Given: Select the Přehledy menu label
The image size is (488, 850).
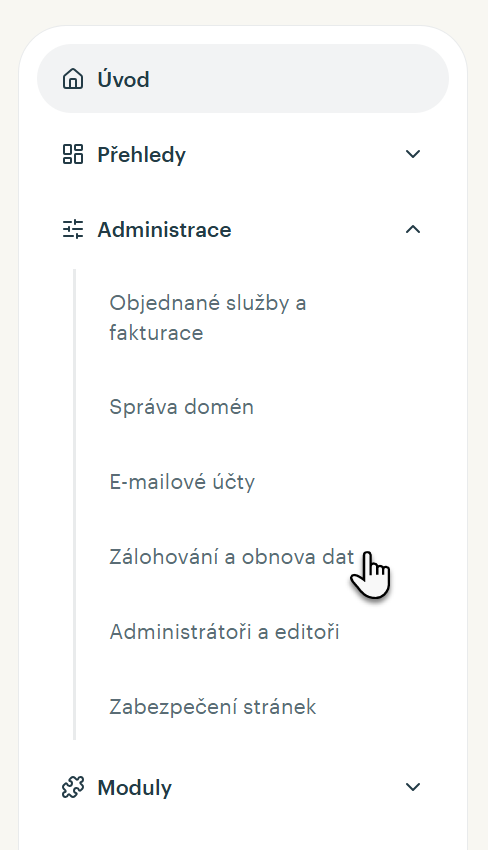Looking at the screenshot, I should click(x=142, y=154).
